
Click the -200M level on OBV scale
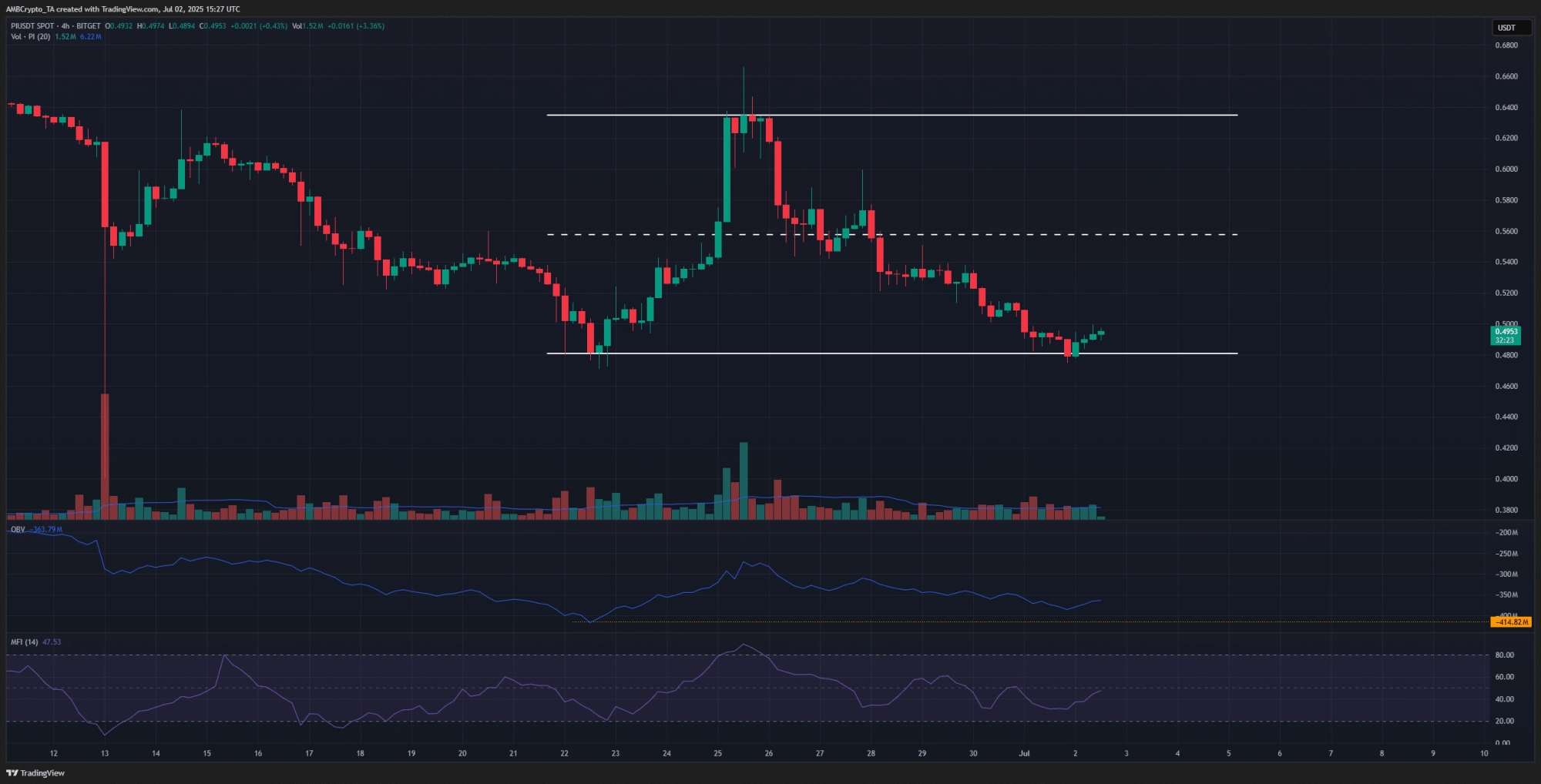pyautogui.click(x=1506, y=533)
